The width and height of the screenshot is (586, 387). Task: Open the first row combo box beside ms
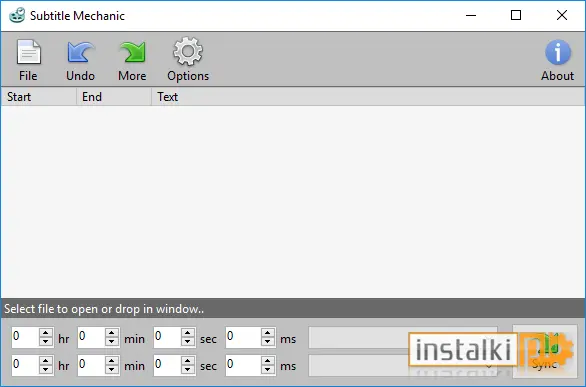click(403, 337)
